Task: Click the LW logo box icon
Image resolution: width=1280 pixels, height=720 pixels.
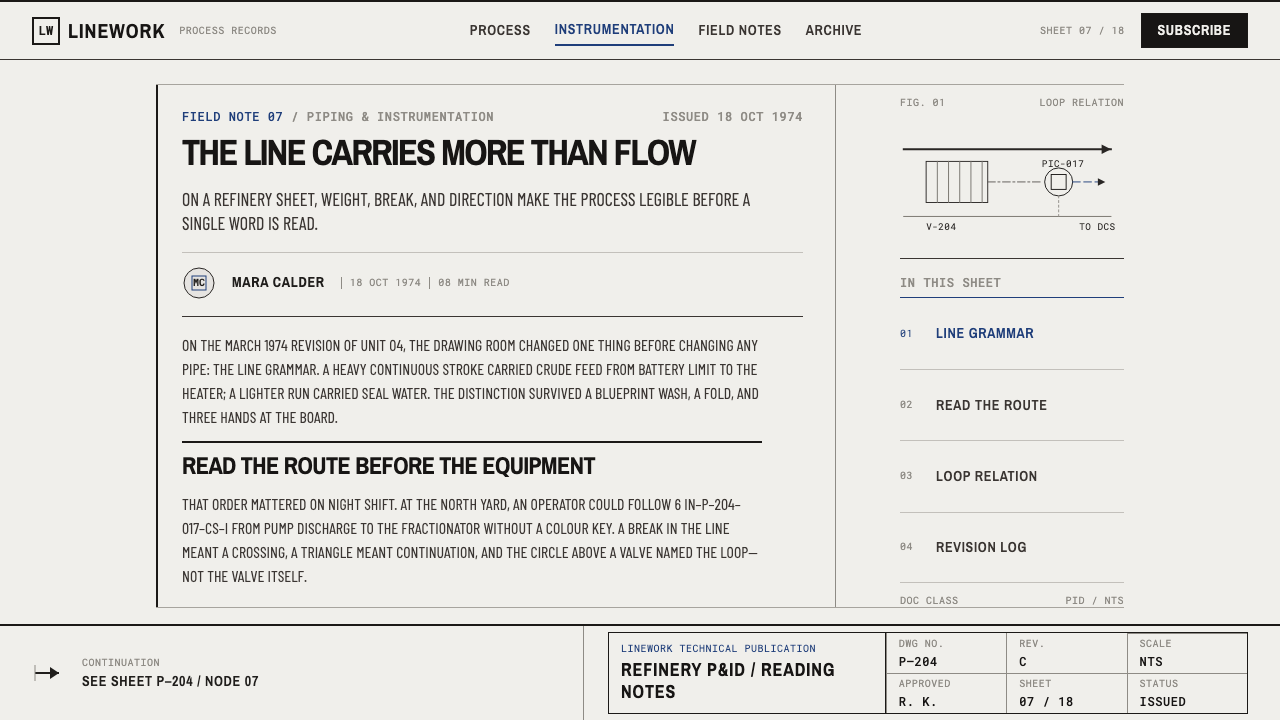Action: 46,31
